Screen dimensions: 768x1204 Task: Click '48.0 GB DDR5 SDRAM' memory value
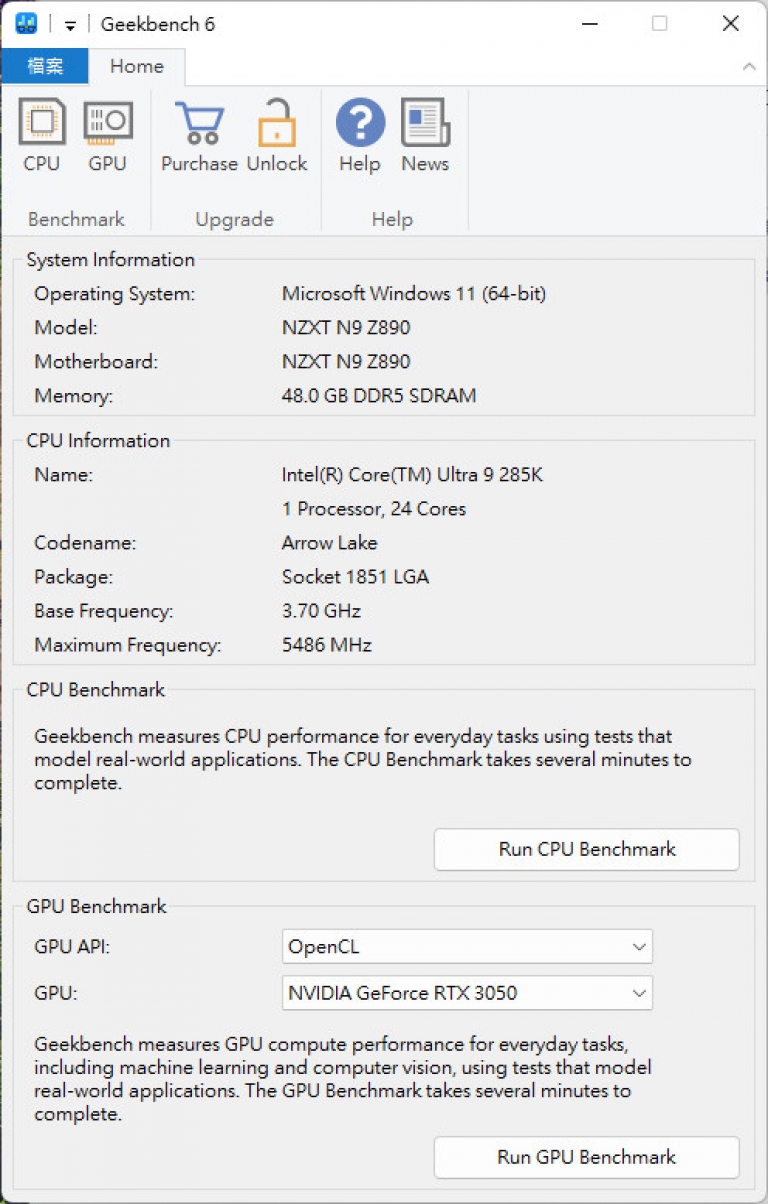coord(379,395)
